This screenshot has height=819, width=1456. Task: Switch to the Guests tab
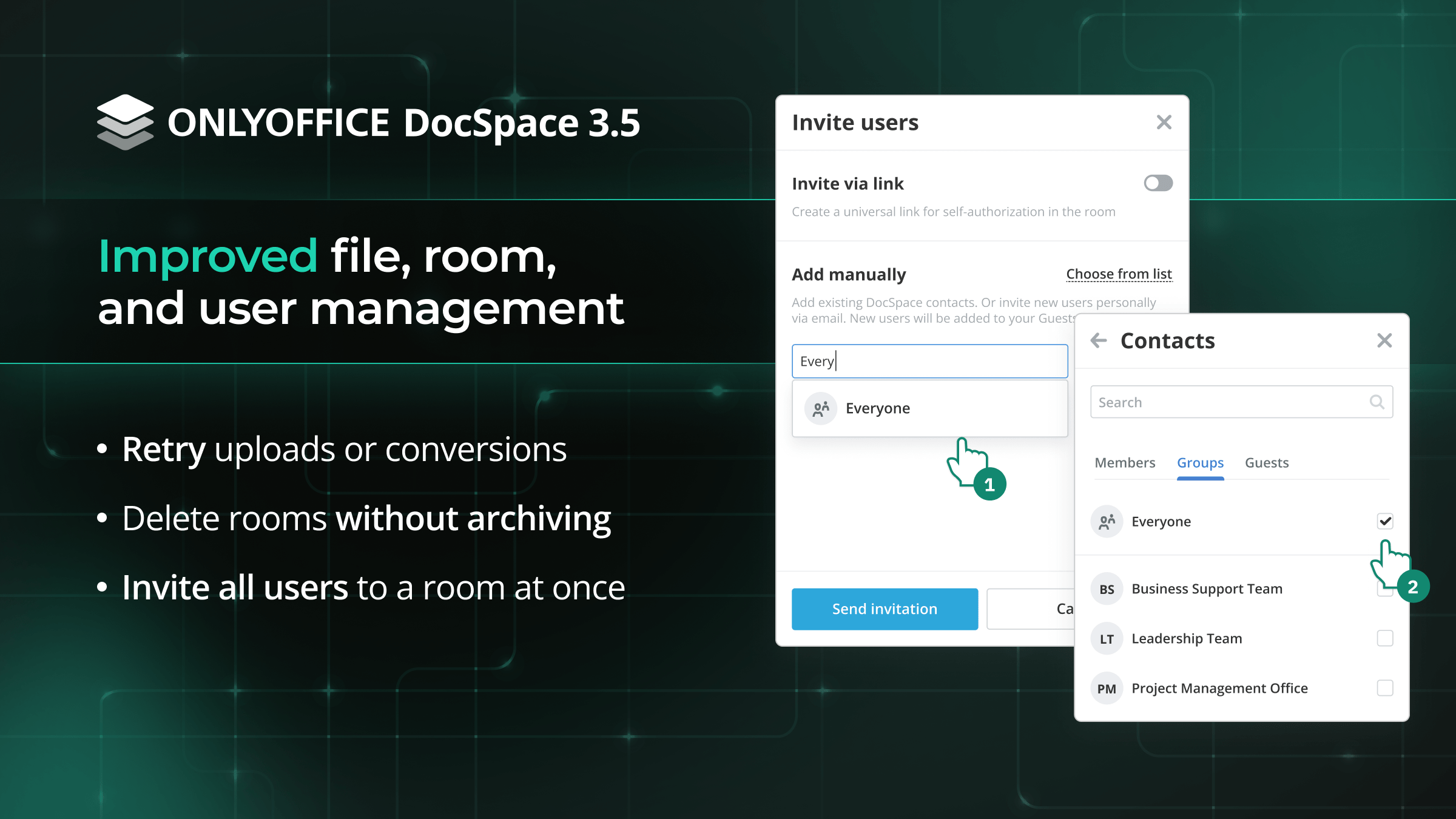pos(1267,463)
